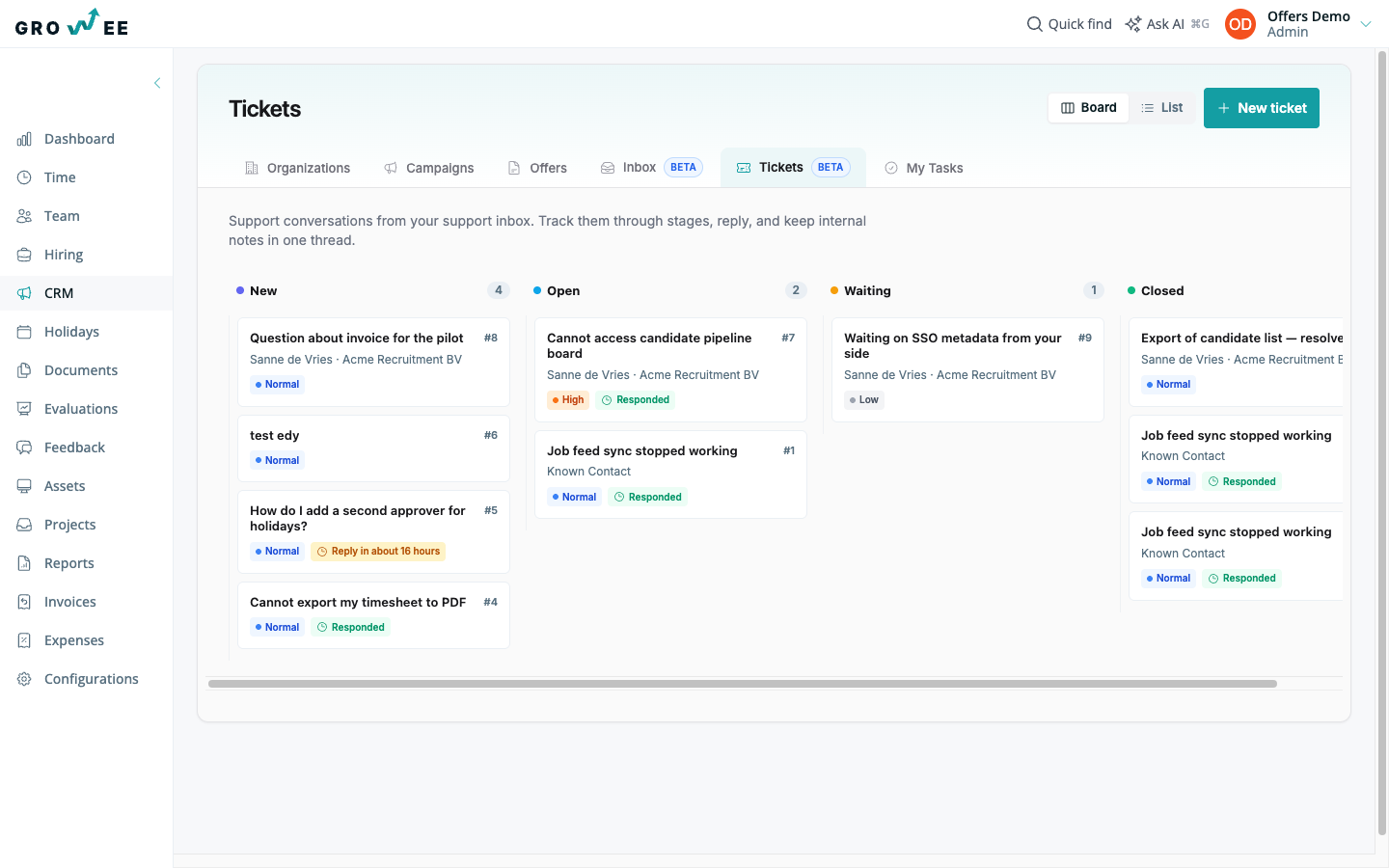Open the Campaigns tab
The width and height of the screenshot is (1389, 868).
point(429,168)
